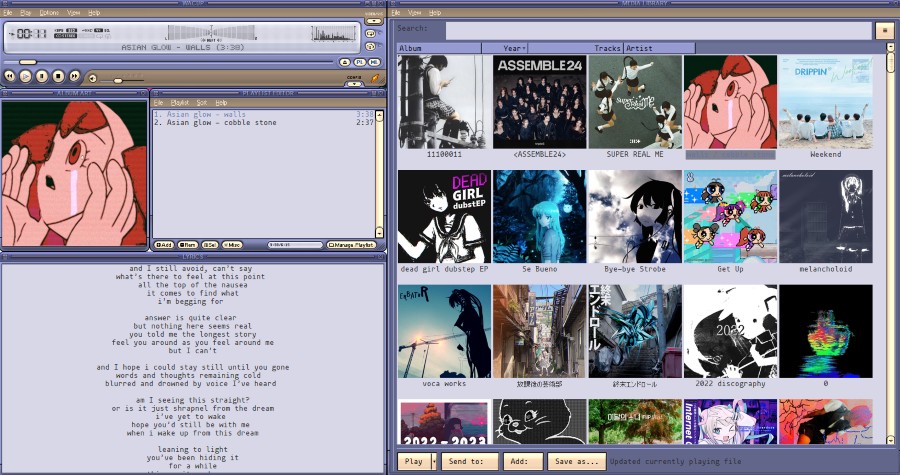900x475 pixels.
Task: Select the voca works album
Action: pos(444,331)
